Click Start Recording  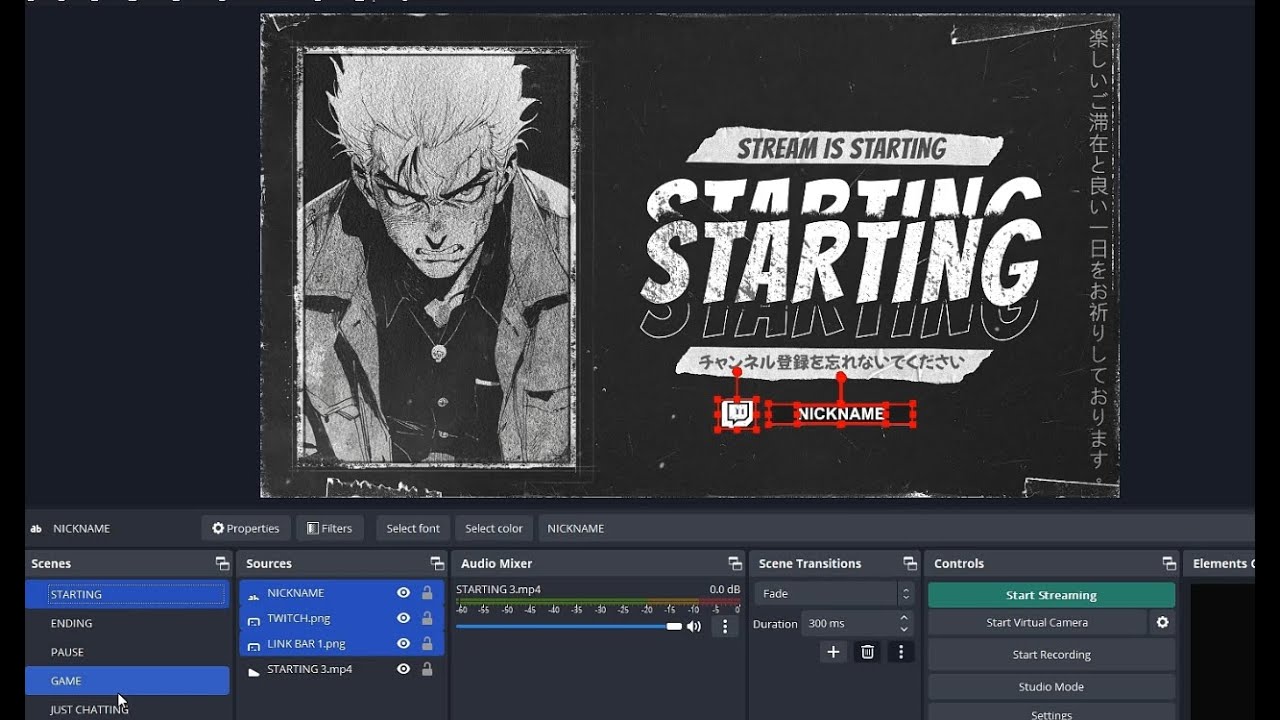[x=1051, y=655]
